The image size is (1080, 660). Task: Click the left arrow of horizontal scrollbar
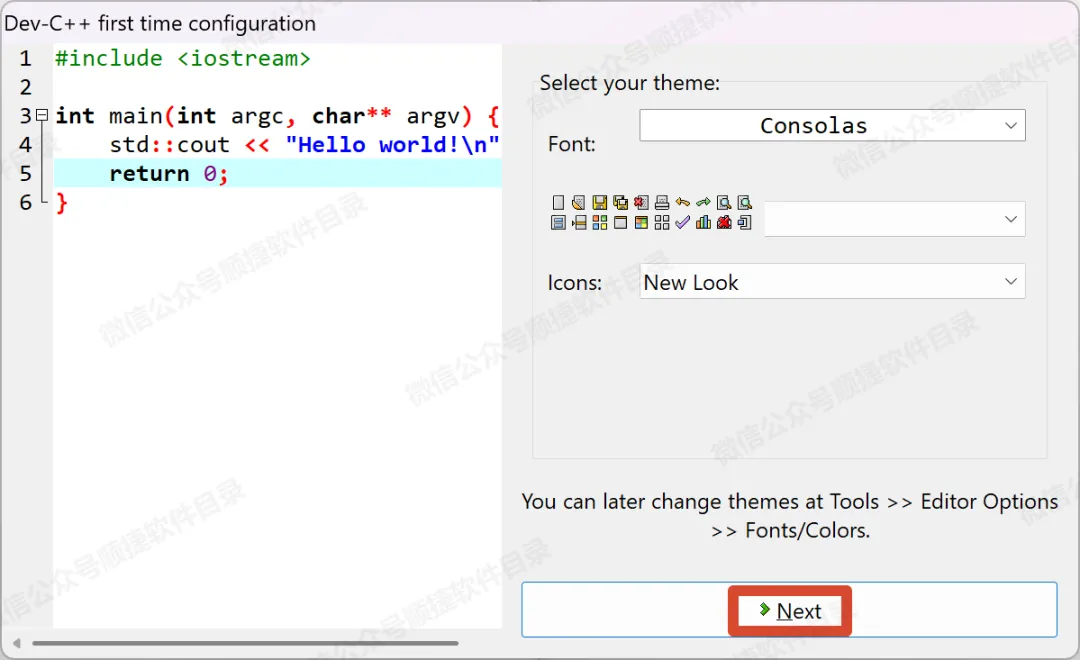17,643
